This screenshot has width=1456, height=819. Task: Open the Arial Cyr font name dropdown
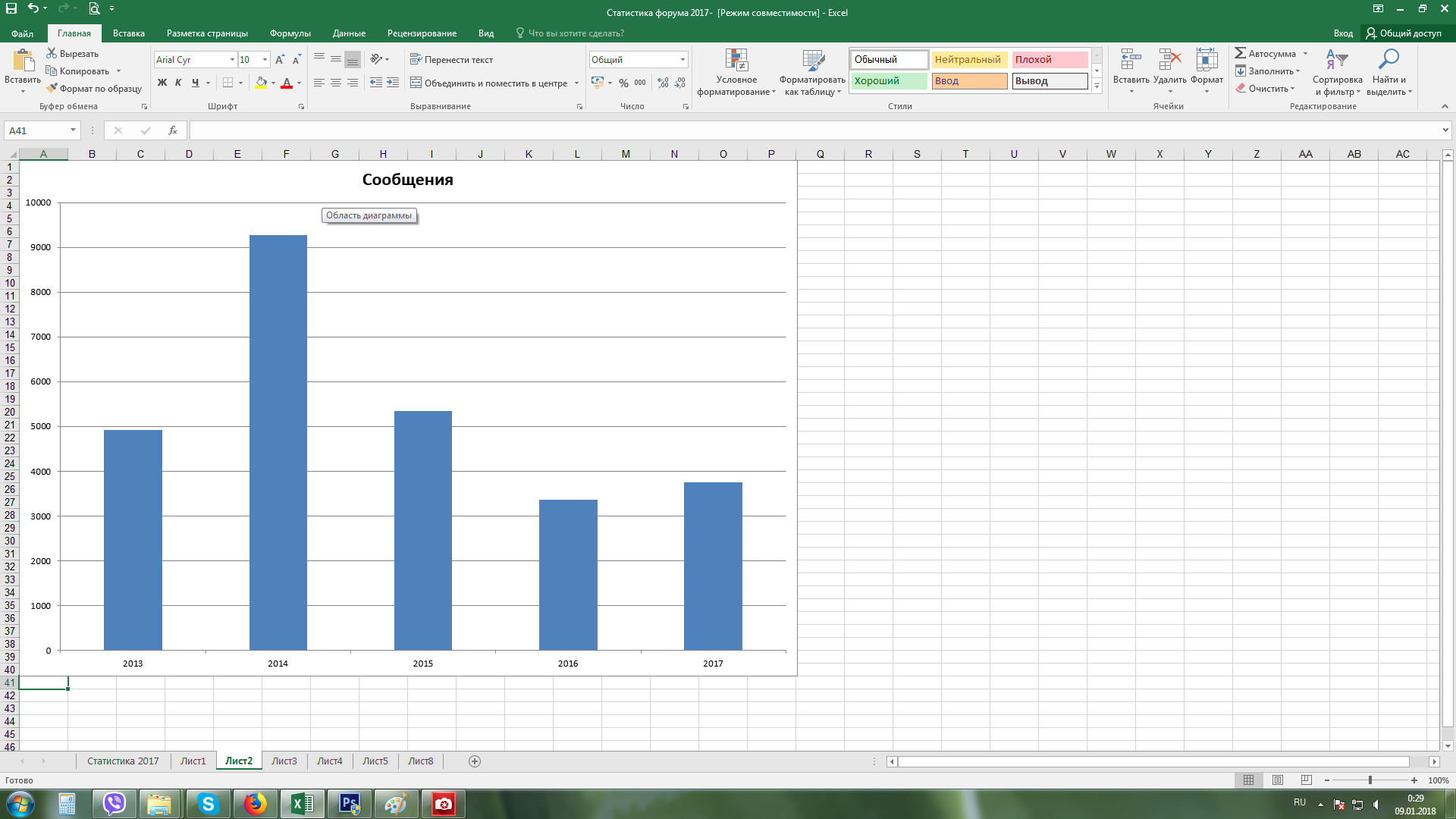click(232, 59)
